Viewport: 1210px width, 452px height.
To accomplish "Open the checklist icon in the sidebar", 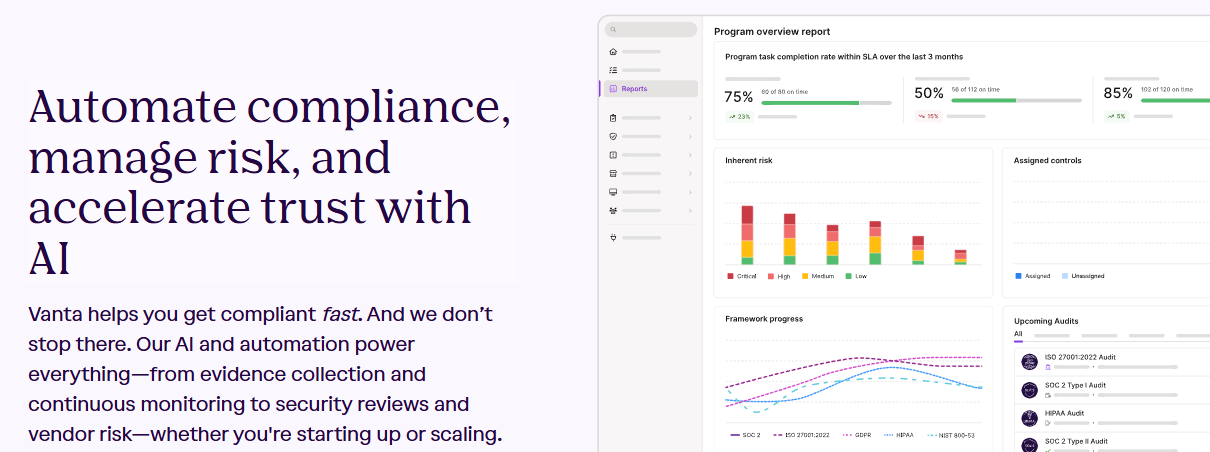I will (x=613, y=70).
